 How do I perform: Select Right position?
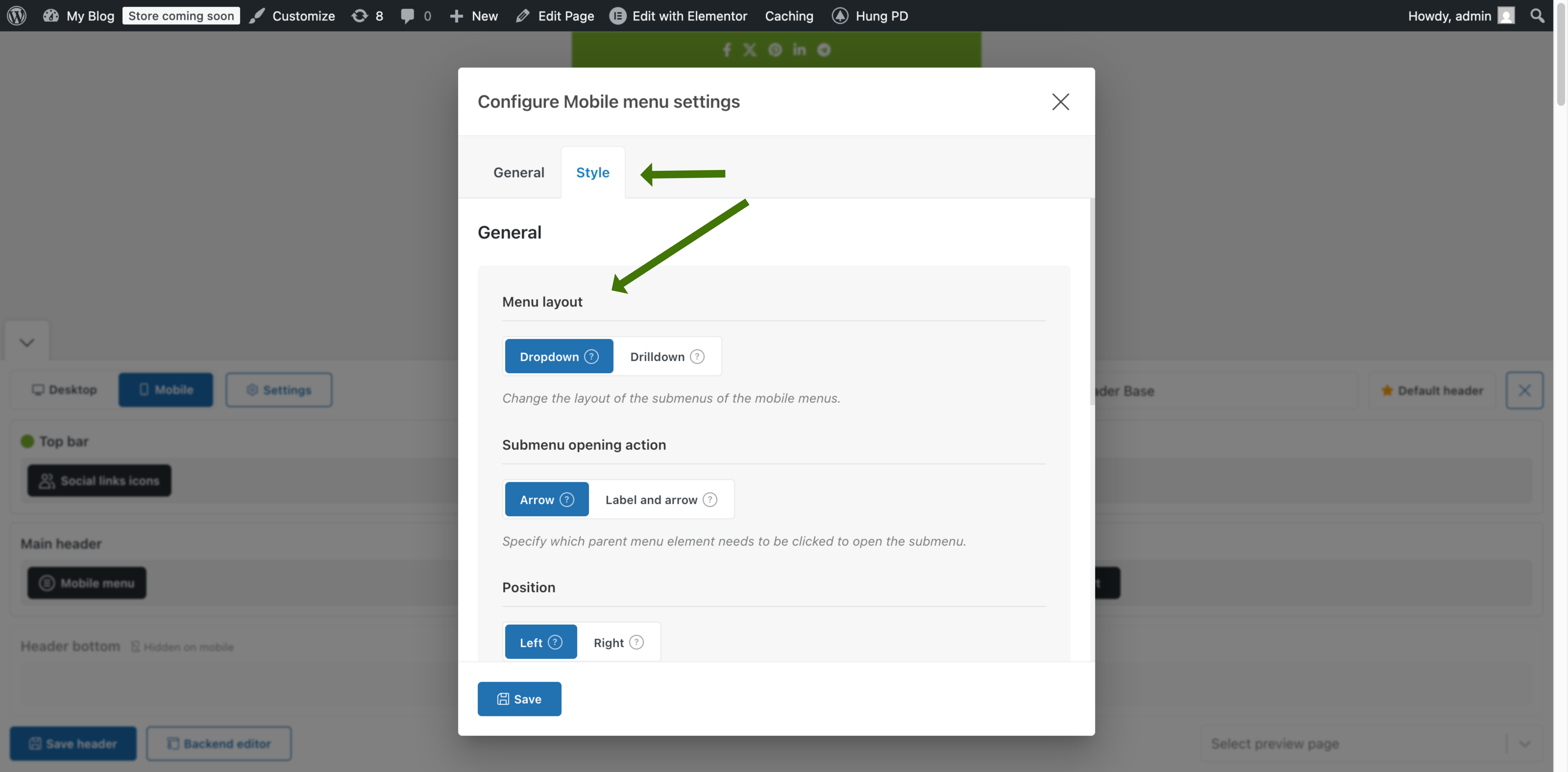coord(618,642)
